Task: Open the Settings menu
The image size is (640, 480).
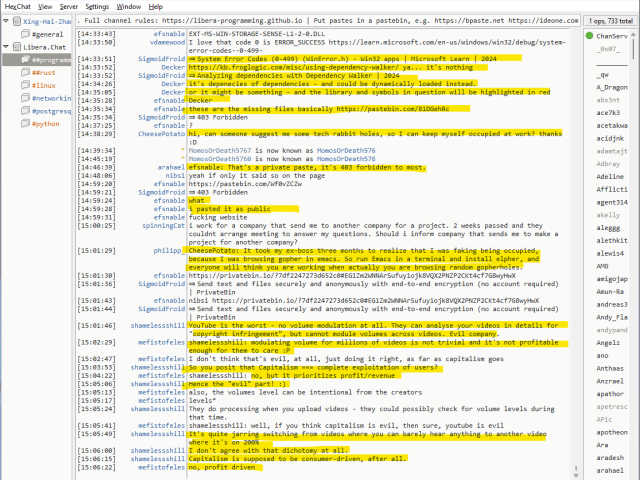Action: tap(97, 6)
